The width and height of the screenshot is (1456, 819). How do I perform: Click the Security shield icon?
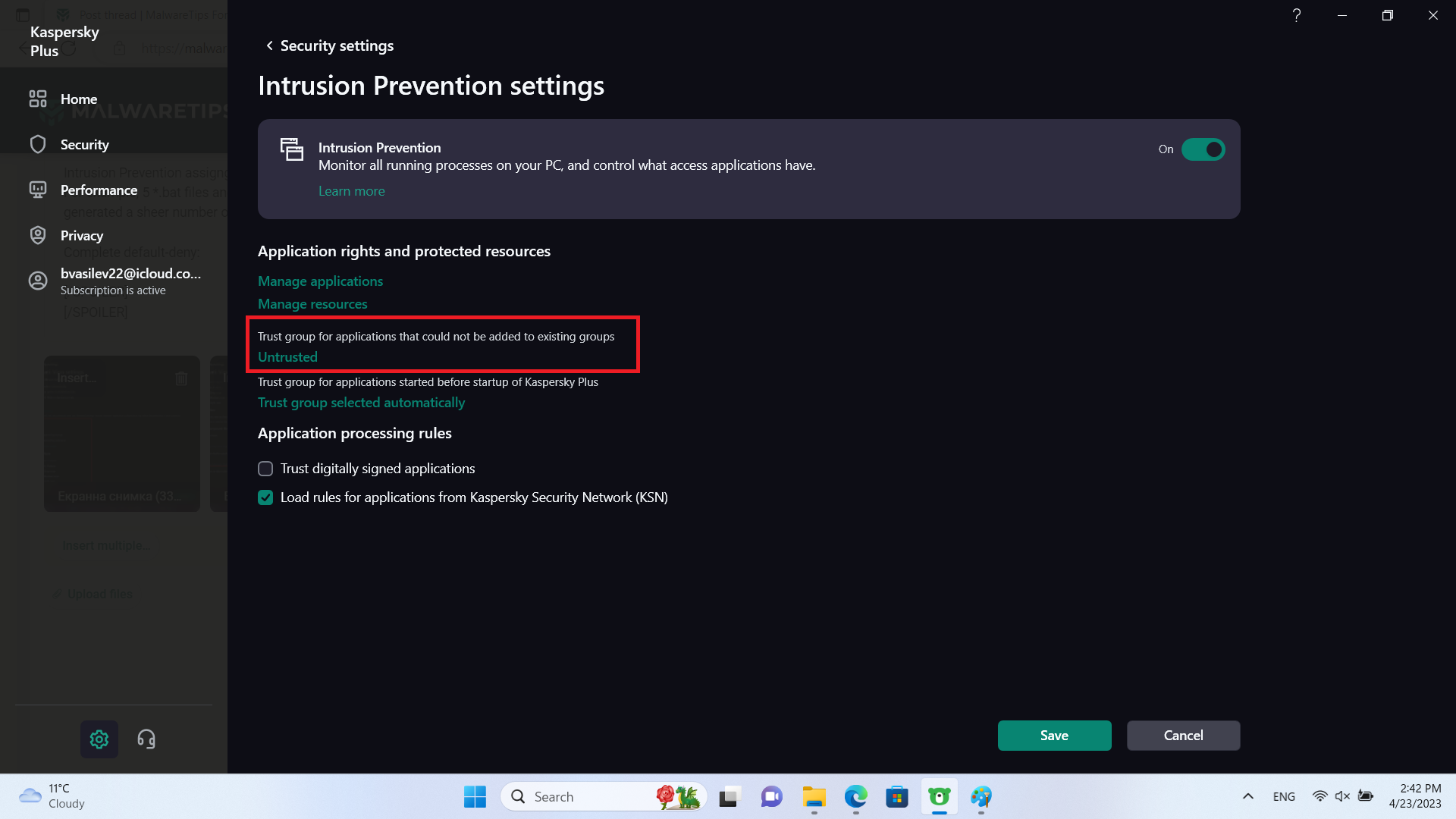tap(38, 144)
